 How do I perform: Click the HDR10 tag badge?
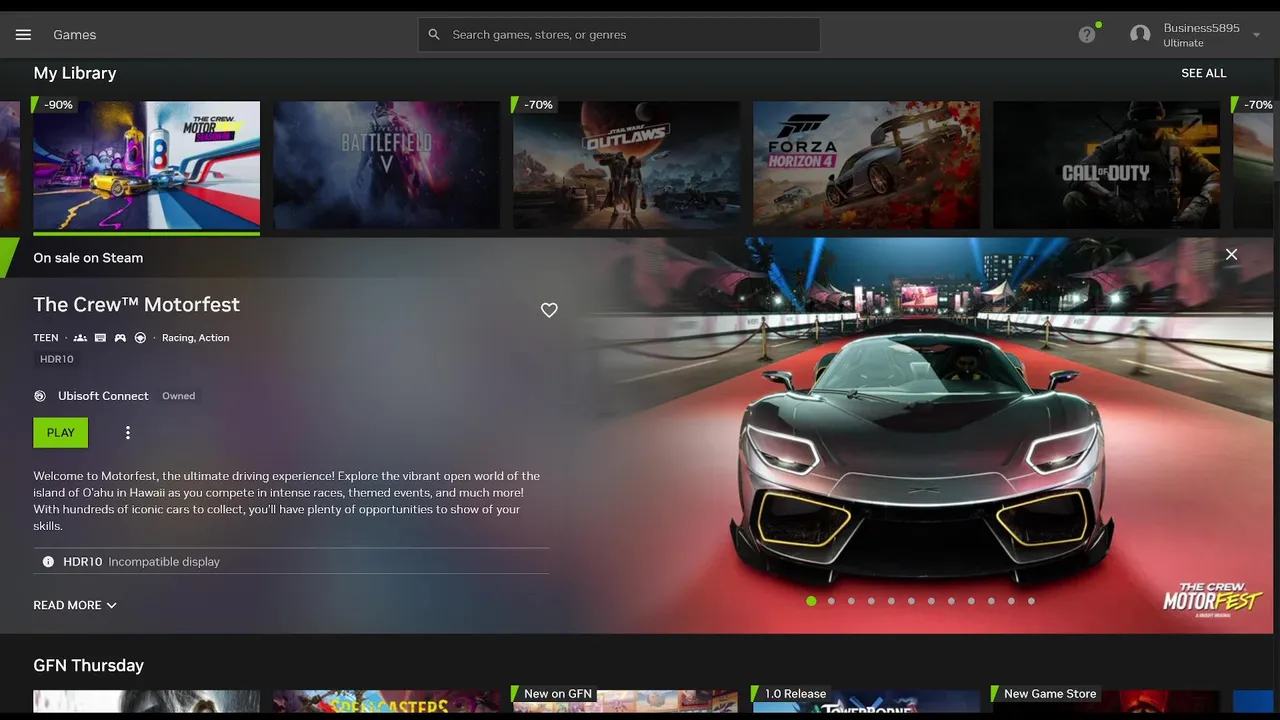click(57, 359)
